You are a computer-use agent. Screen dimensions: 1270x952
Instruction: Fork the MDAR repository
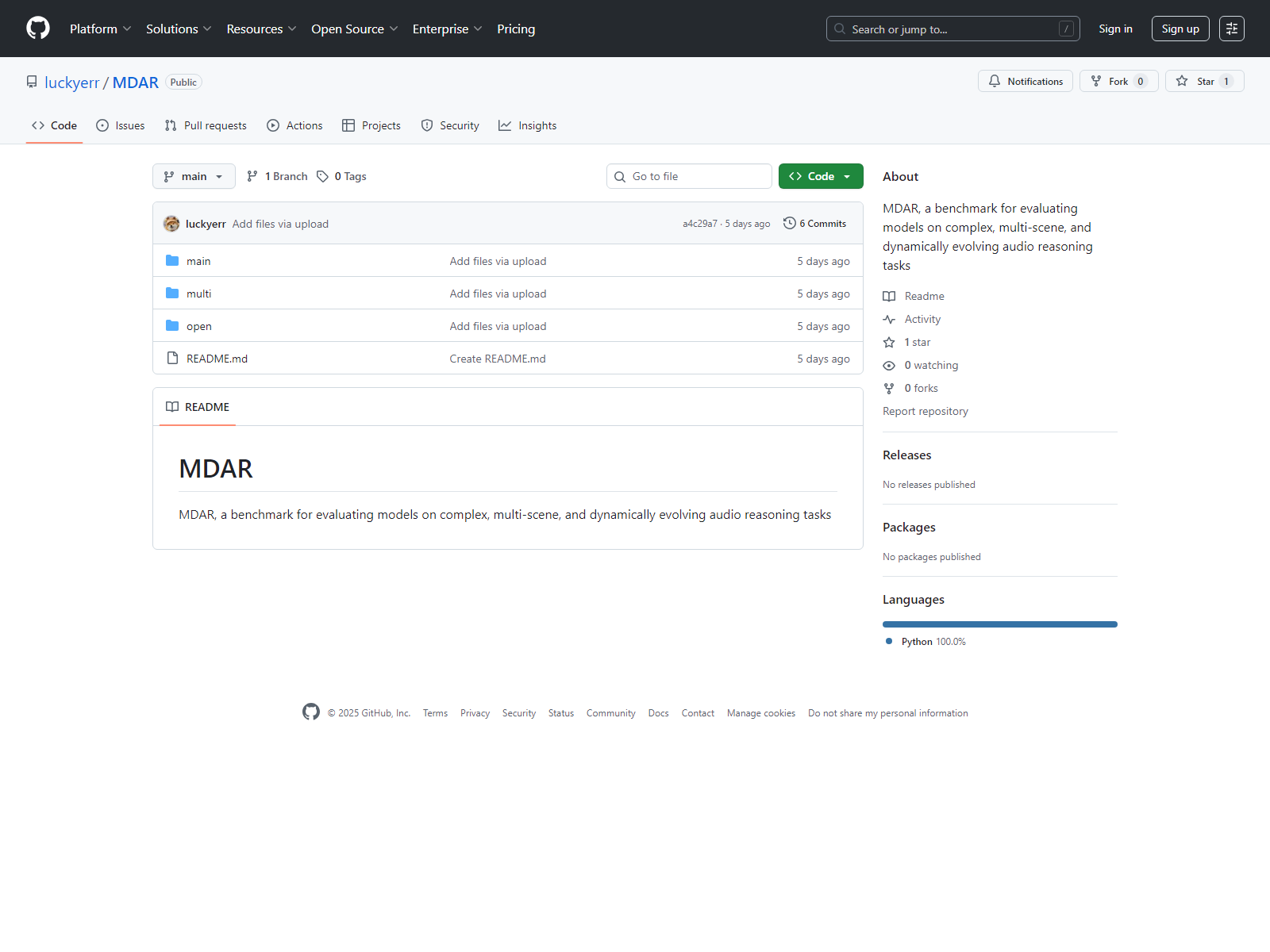click(1119, 81)
